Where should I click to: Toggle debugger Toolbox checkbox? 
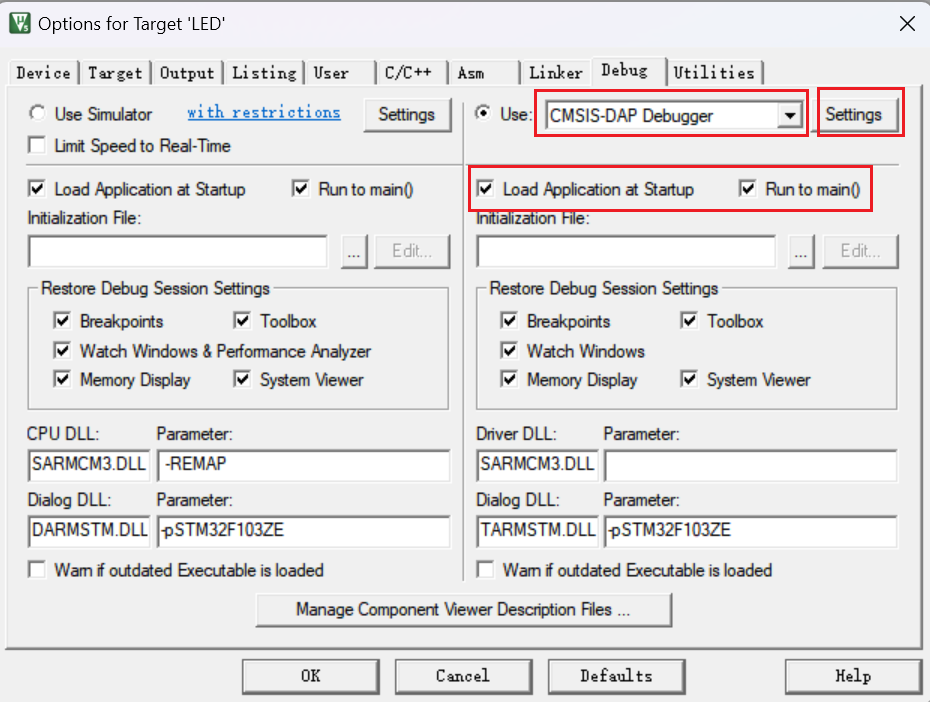click(x=689, y=321)
